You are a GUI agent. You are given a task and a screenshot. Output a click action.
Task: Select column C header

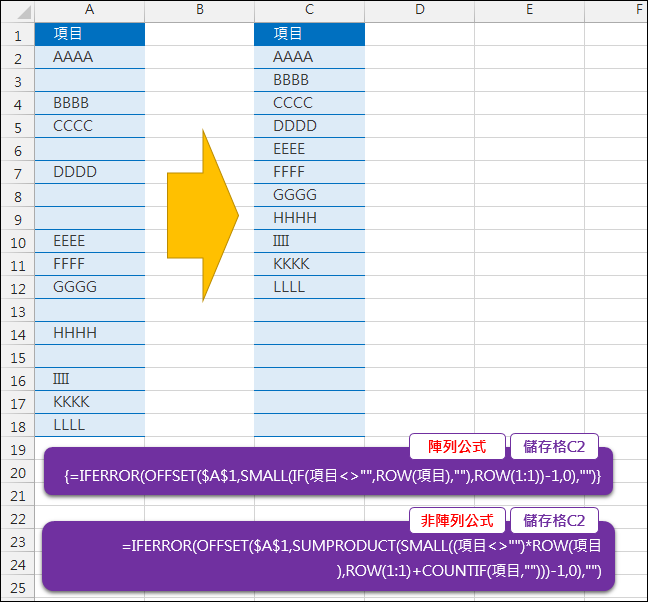pos(310,10)
